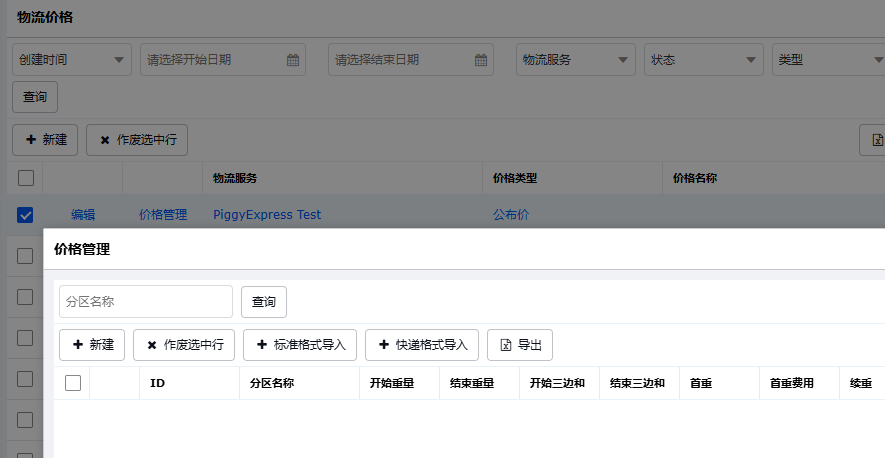This screenshot has height=458, width=885.
Task: Click 新建 button in 物流价格 toolbar
Action: coord(46,140)
